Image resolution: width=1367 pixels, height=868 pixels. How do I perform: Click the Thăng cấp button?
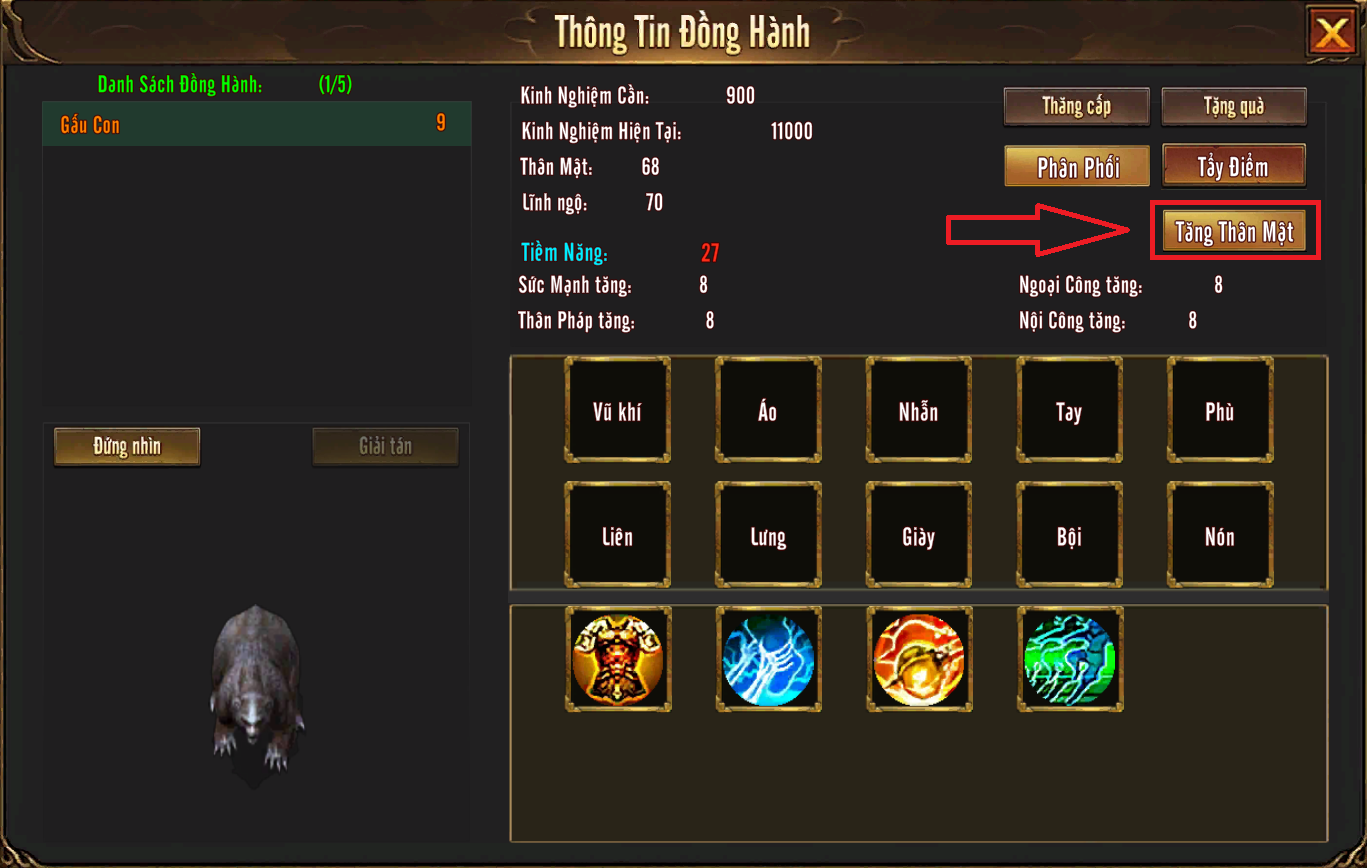tap(1076, 106)
